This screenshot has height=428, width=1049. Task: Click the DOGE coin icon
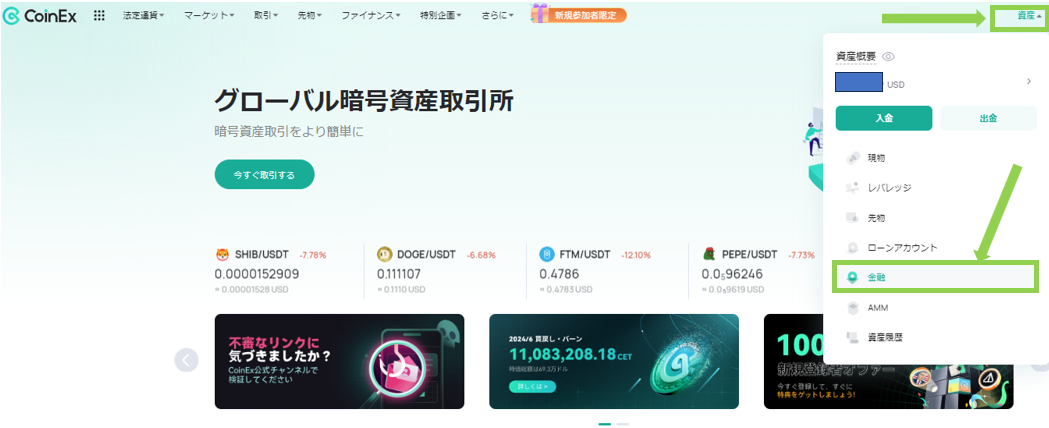tap(384, 254)
